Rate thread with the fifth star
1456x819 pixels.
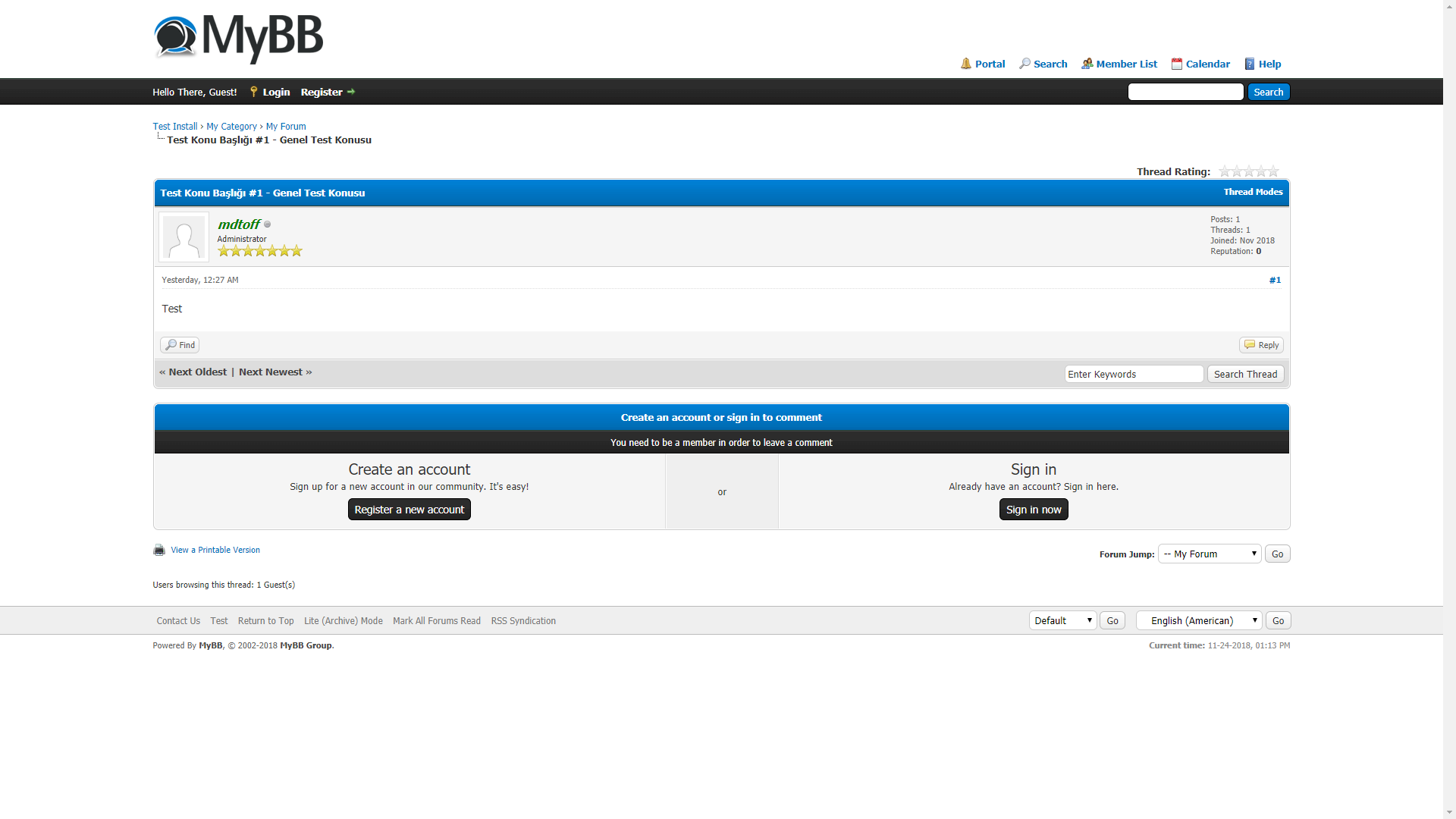click(1273, 171)
